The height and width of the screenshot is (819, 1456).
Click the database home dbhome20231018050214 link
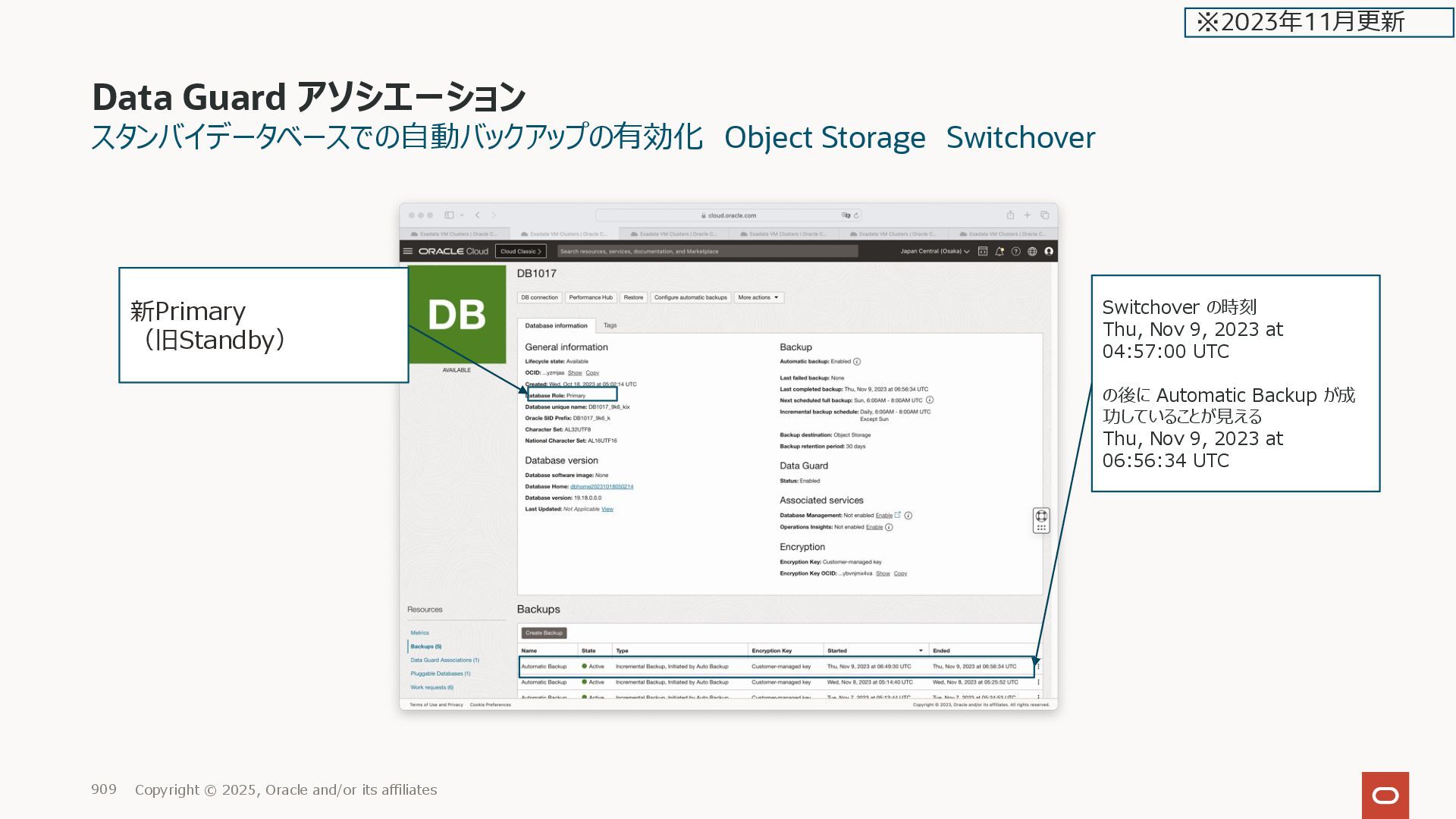click(601, 487)
